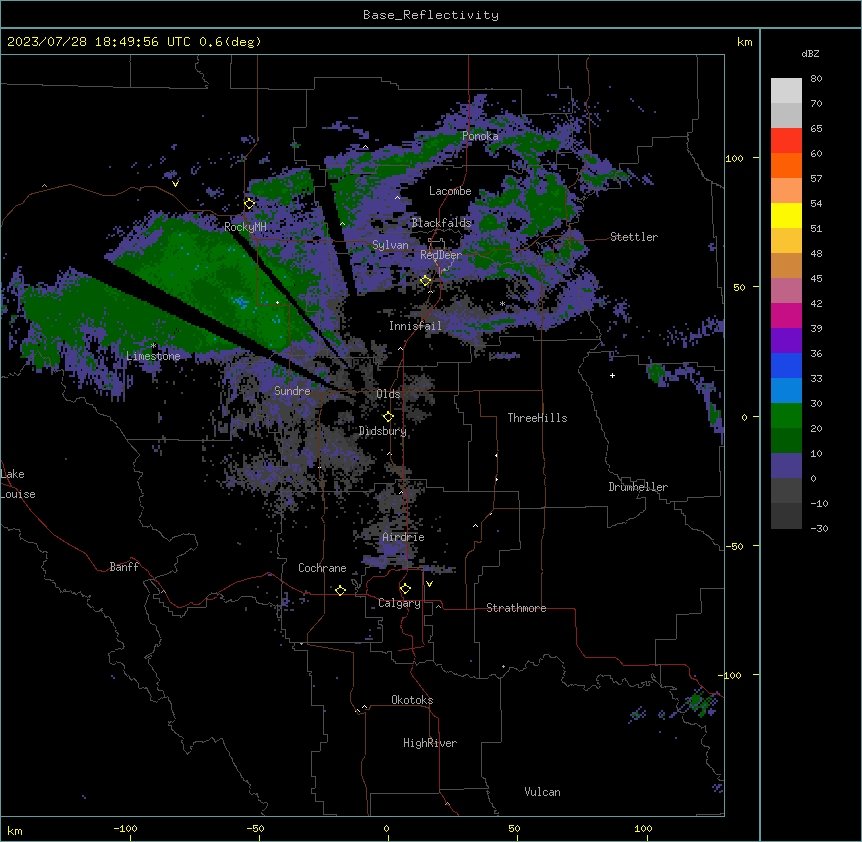This screenshot has height=842, width=862.
Task: Click the Blackfalds label
Action: coord(441,223)
